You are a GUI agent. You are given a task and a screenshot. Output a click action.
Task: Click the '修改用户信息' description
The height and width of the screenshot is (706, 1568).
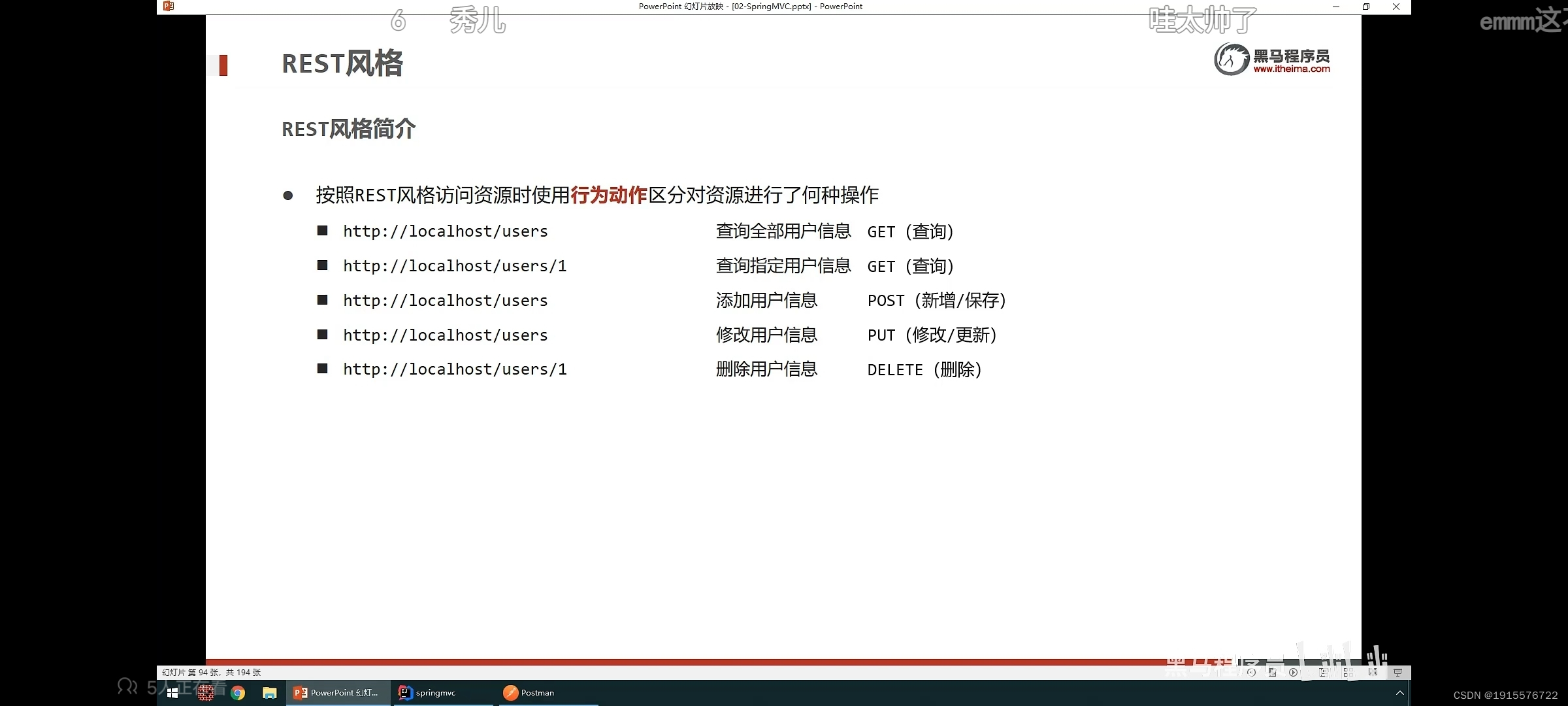pyautogui.click(x=766, y=335)
